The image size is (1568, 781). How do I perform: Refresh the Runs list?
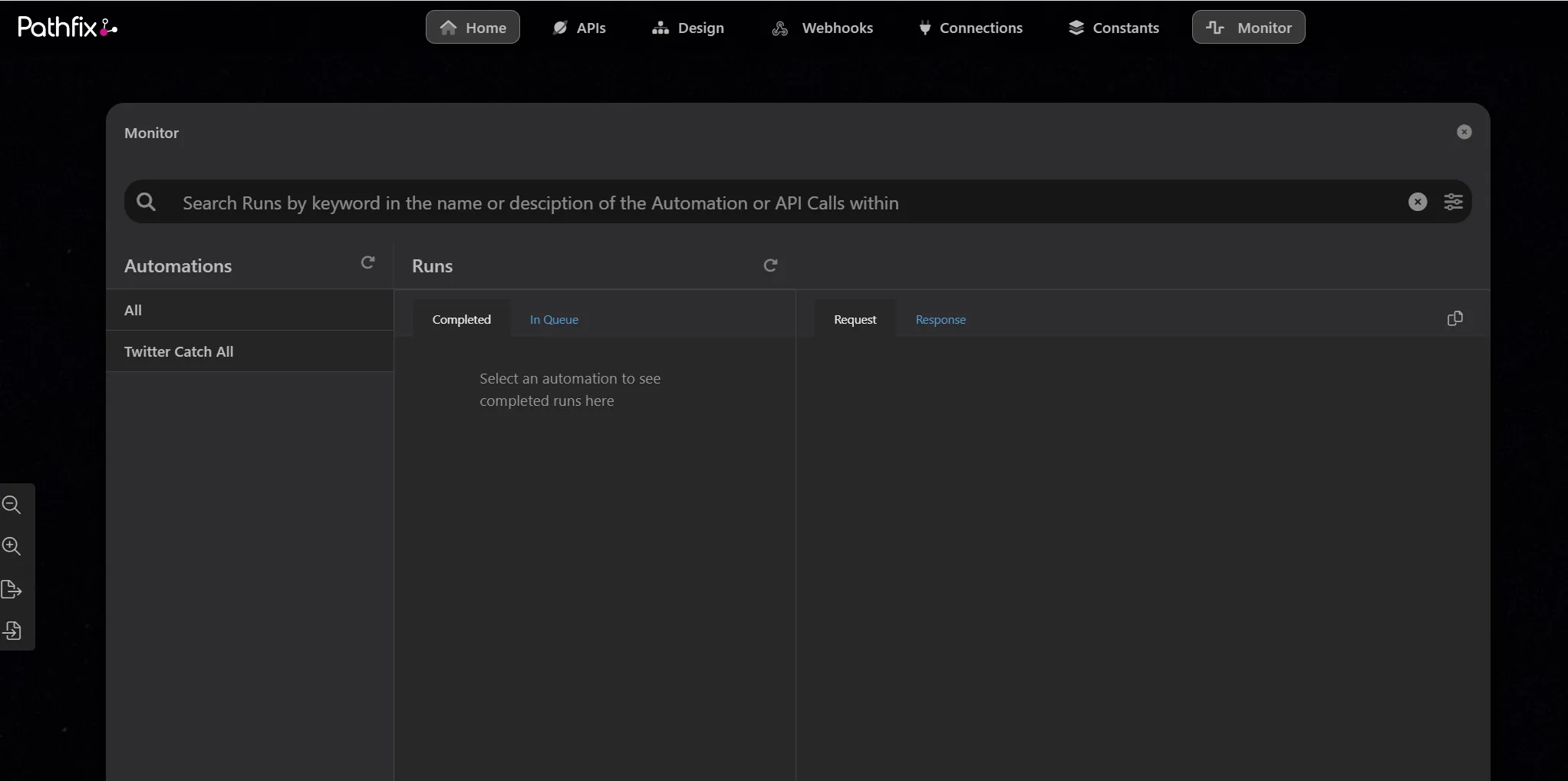pyautogui.click(x=771, y=265)
